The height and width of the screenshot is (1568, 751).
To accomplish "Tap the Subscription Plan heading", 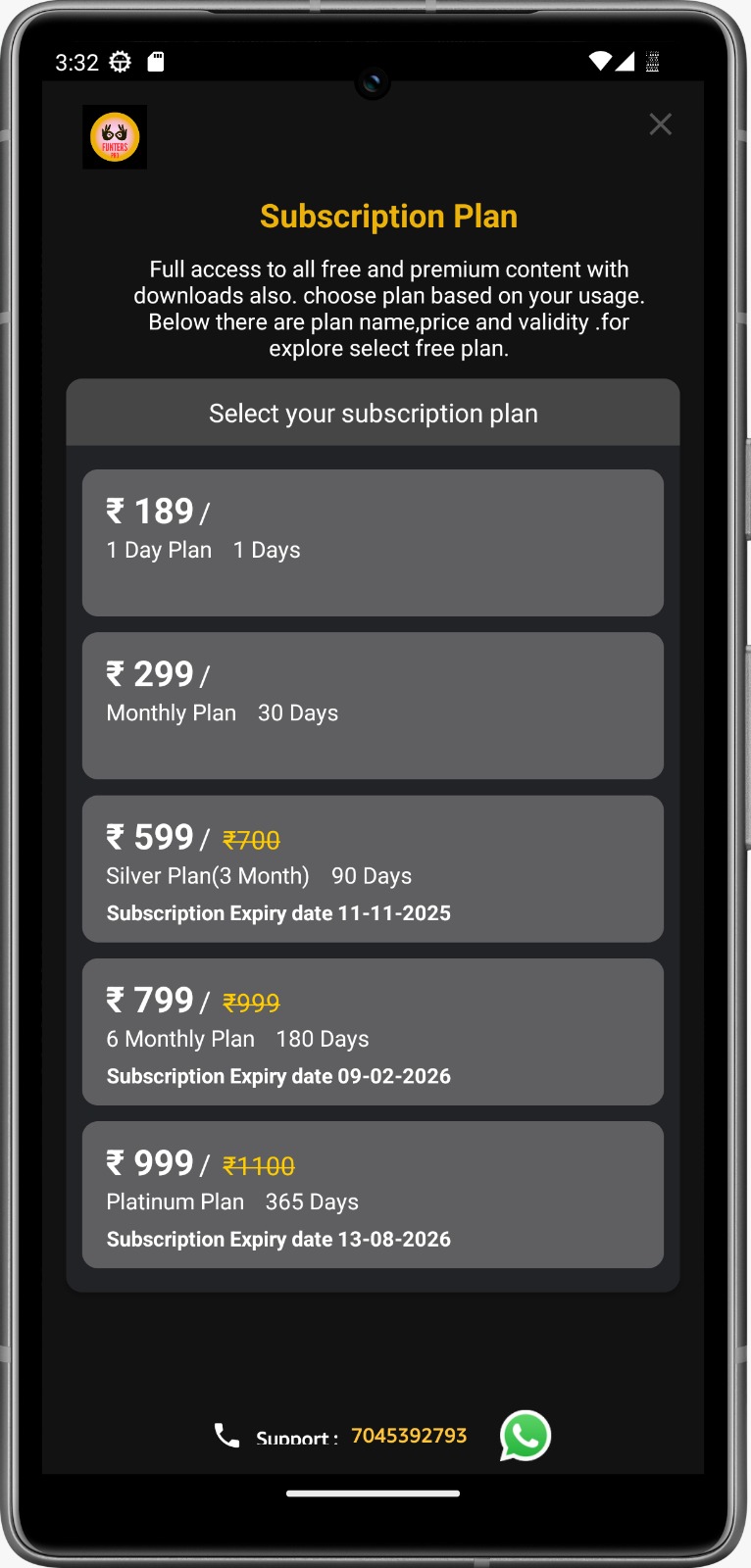I will pyautogui.click(x=388, y=217).
